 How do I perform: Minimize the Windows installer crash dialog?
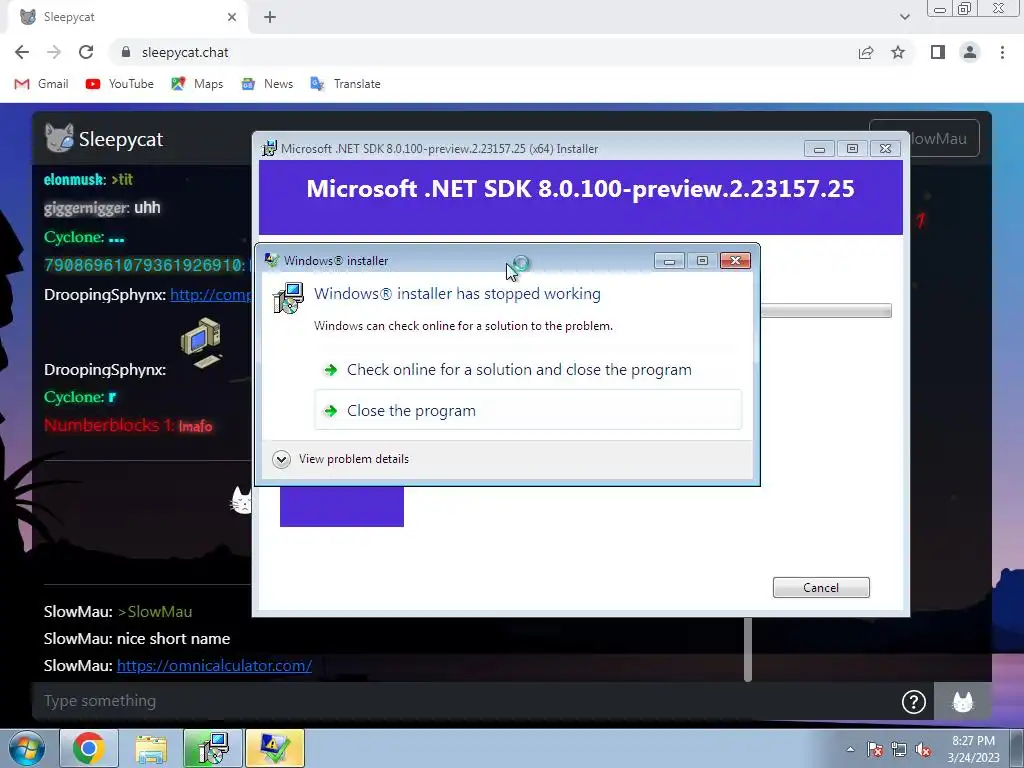[x=669, y=261]
